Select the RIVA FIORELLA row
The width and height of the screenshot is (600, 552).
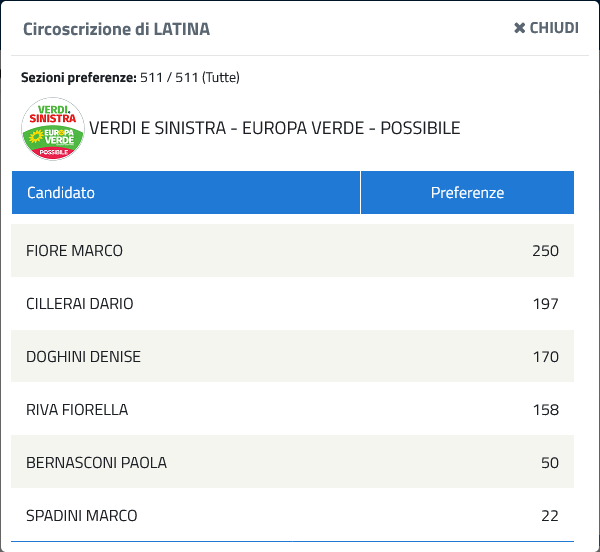(x=292, y=409)
